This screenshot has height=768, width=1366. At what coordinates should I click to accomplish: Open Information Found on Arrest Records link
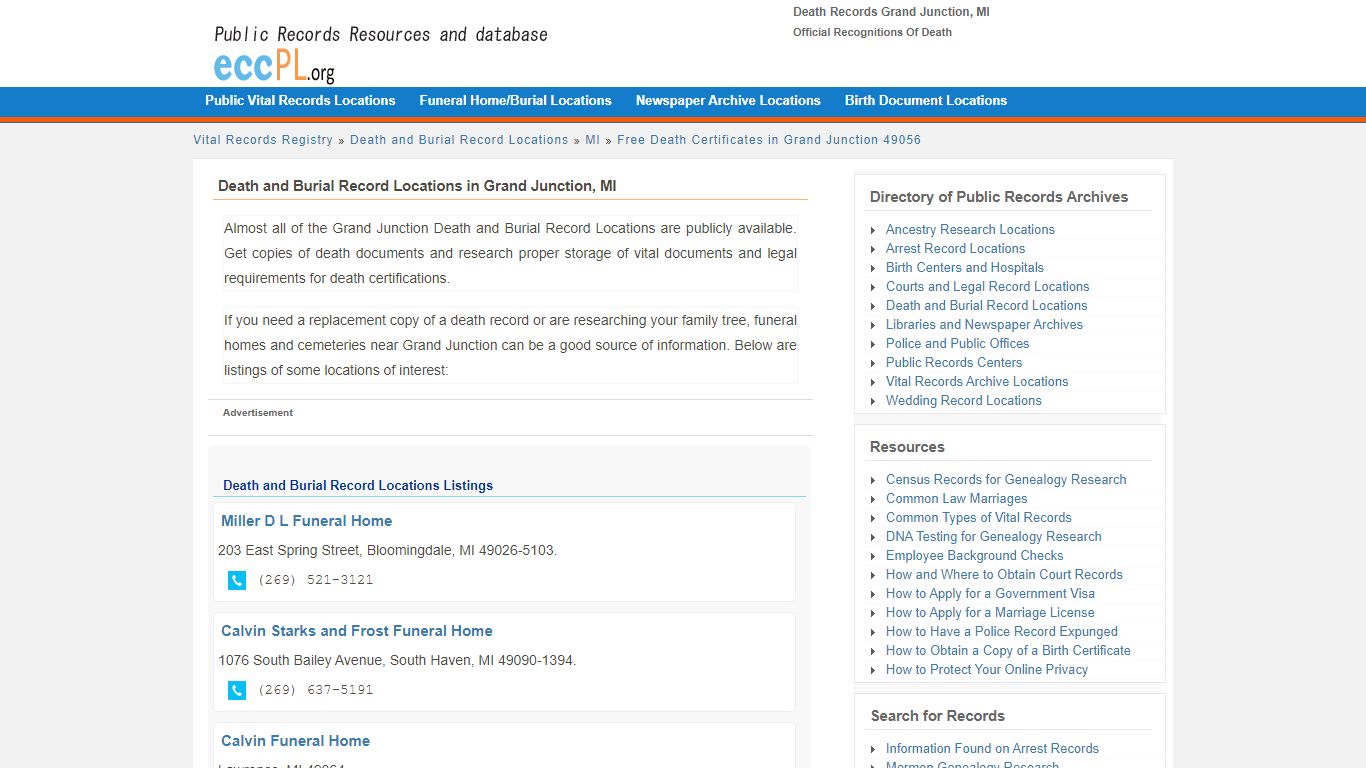pyautogui.click(x=992, y=748)
